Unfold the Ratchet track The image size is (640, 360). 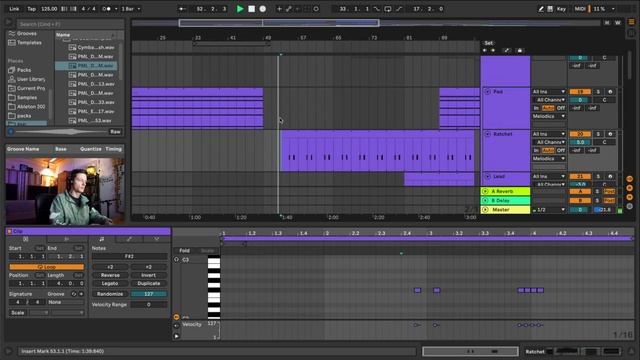(x=487, y=134)
